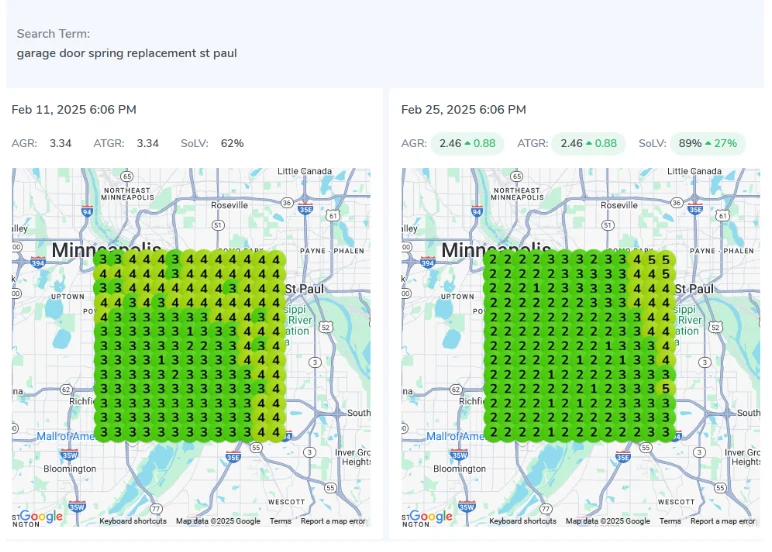Click top-left corner grid marker on Feb 11 map
The width and height of the screenshot is (772, 552).
tap(104, 258)
